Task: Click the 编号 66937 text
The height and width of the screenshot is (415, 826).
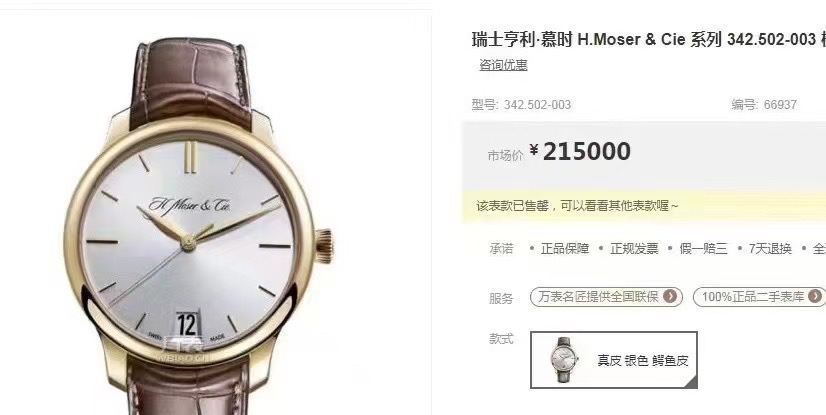Action: point(764,104)
